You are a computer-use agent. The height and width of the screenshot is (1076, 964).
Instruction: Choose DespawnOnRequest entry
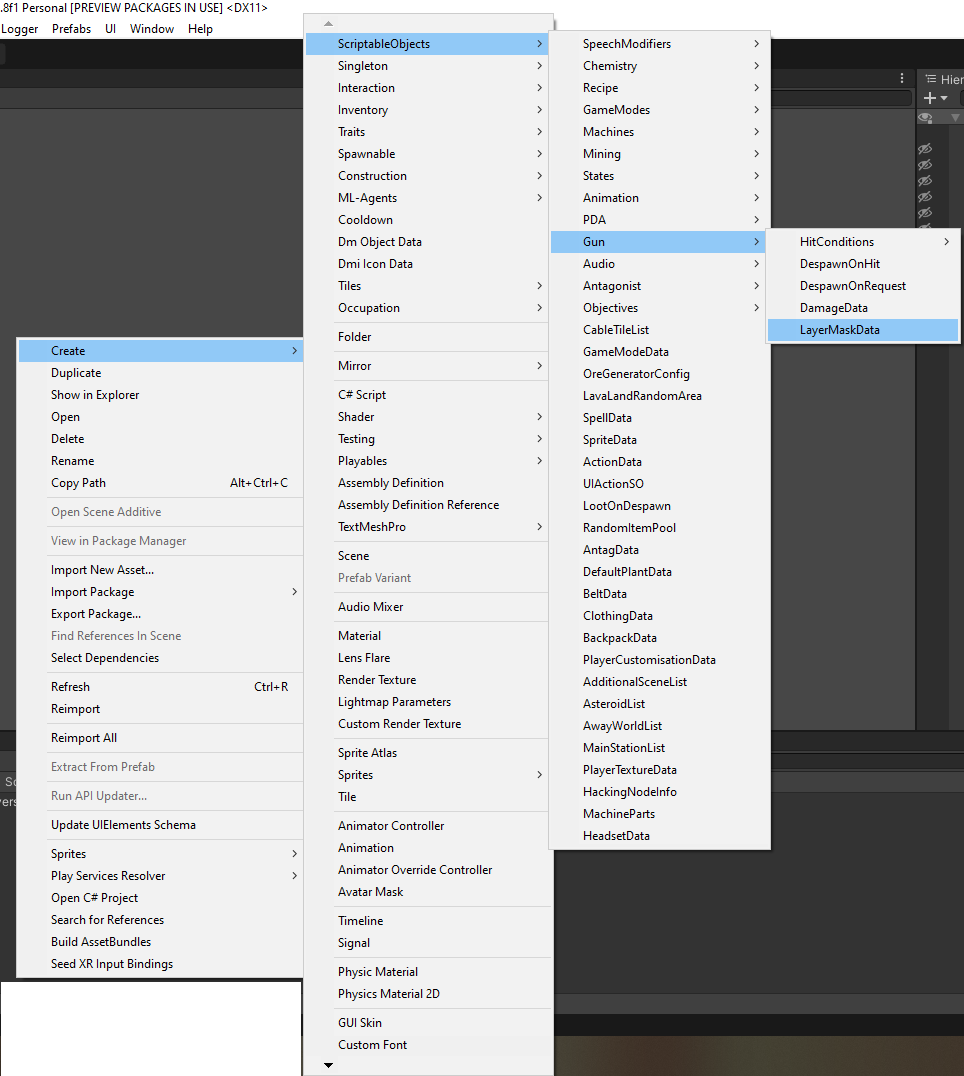863,286
